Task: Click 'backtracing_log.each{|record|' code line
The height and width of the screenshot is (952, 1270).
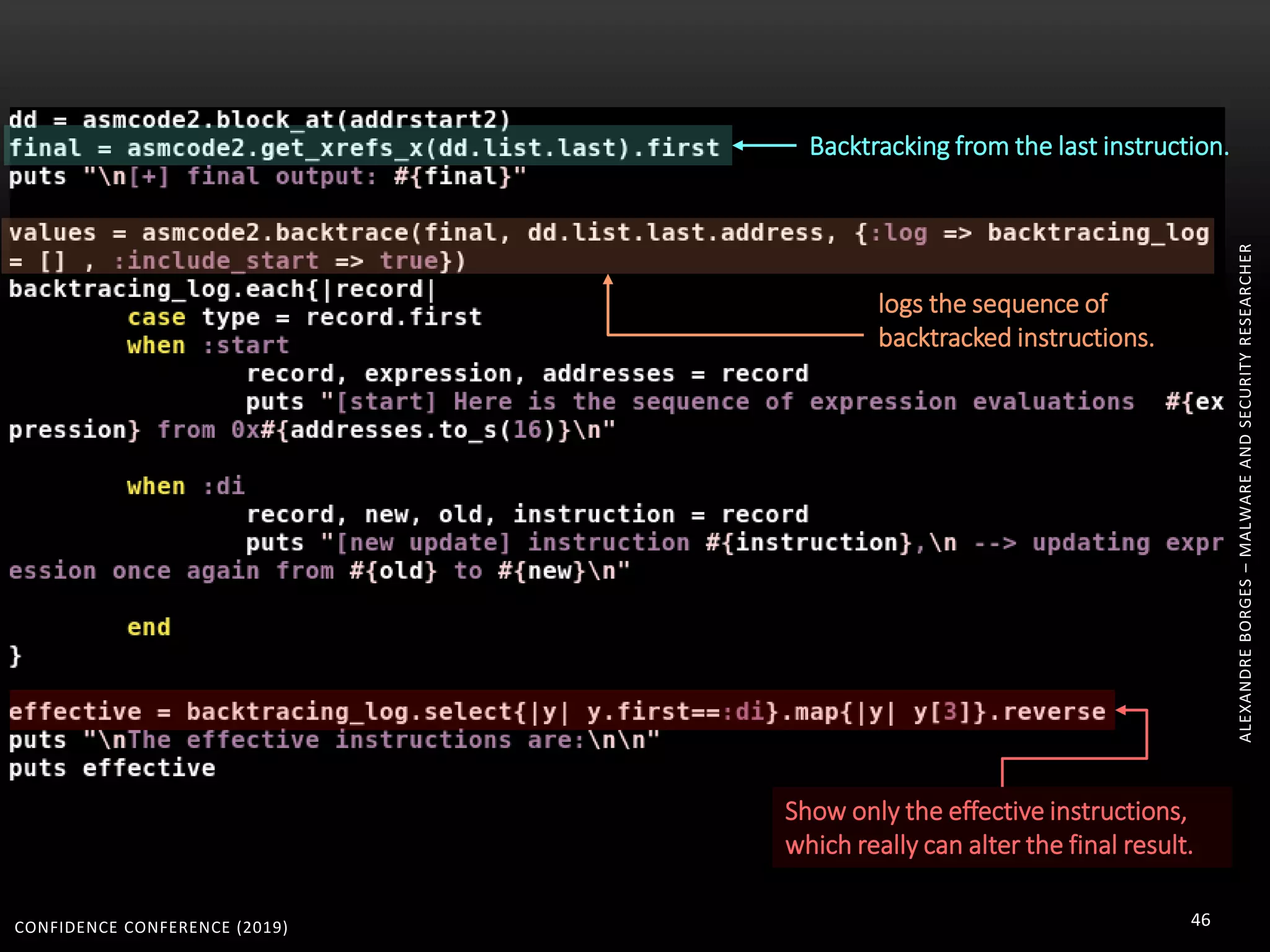Action: [x=223, y=289]
